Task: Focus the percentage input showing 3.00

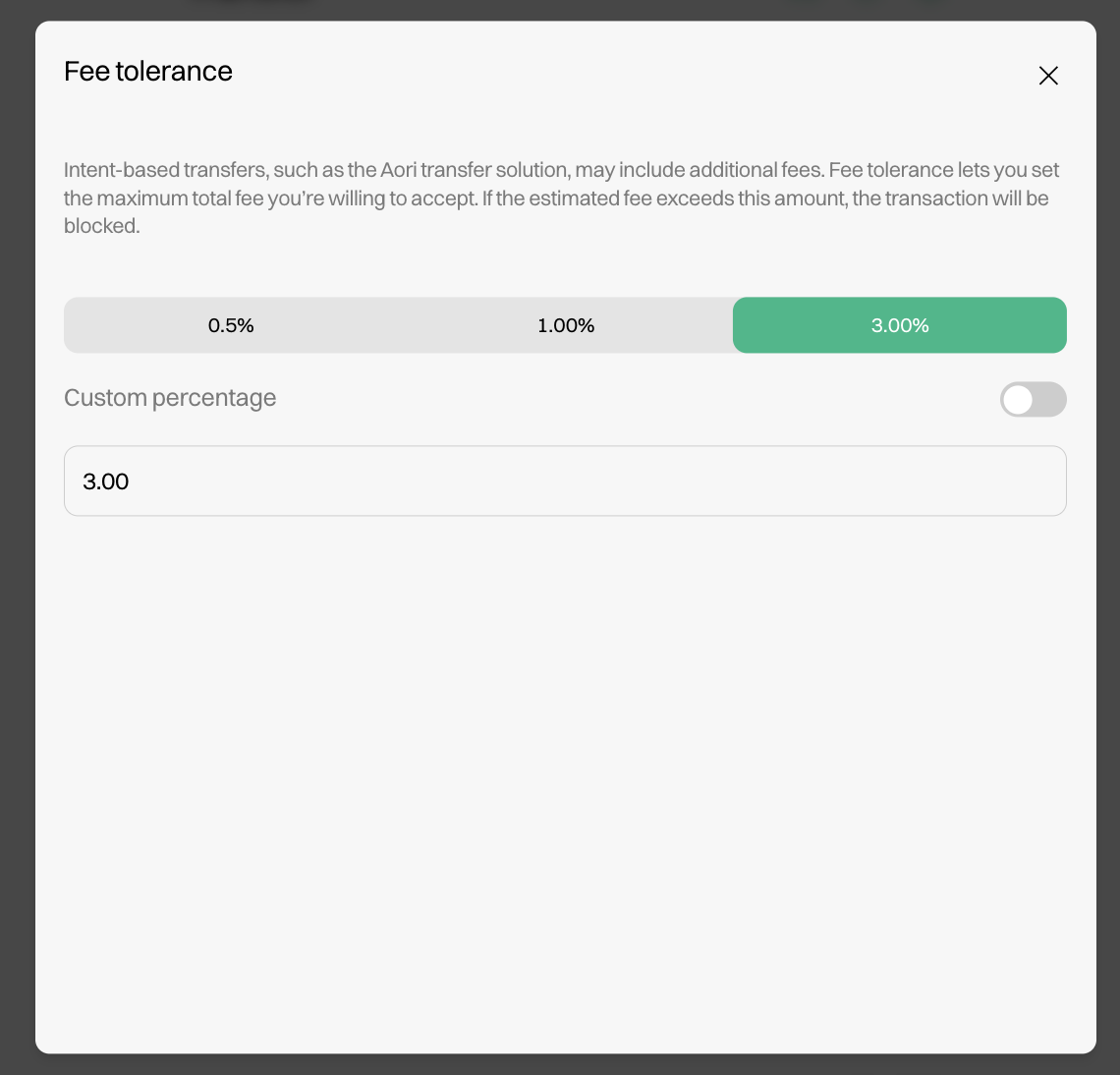Action: pos(565,481)
